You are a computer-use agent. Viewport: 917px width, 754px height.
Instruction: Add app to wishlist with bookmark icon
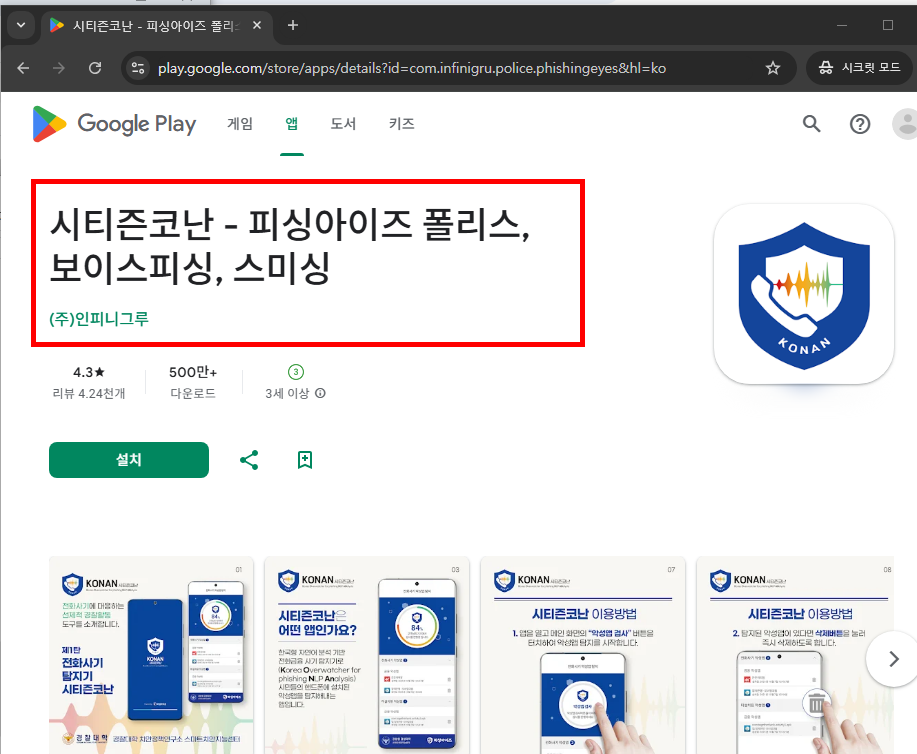[x=303, y=459]
